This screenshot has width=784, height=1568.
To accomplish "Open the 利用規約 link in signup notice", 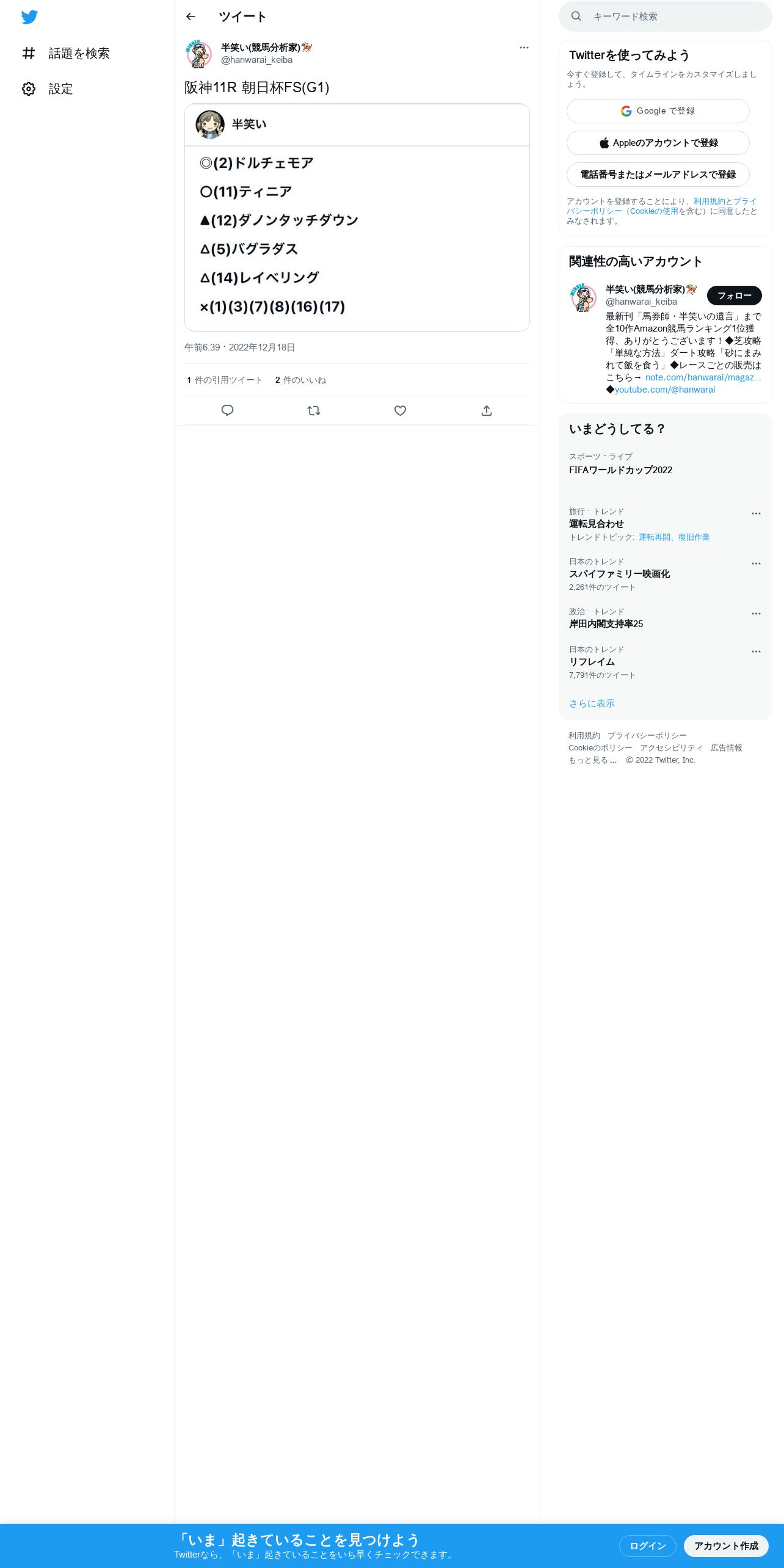I will pyautogui.click(x=709, y=201).
